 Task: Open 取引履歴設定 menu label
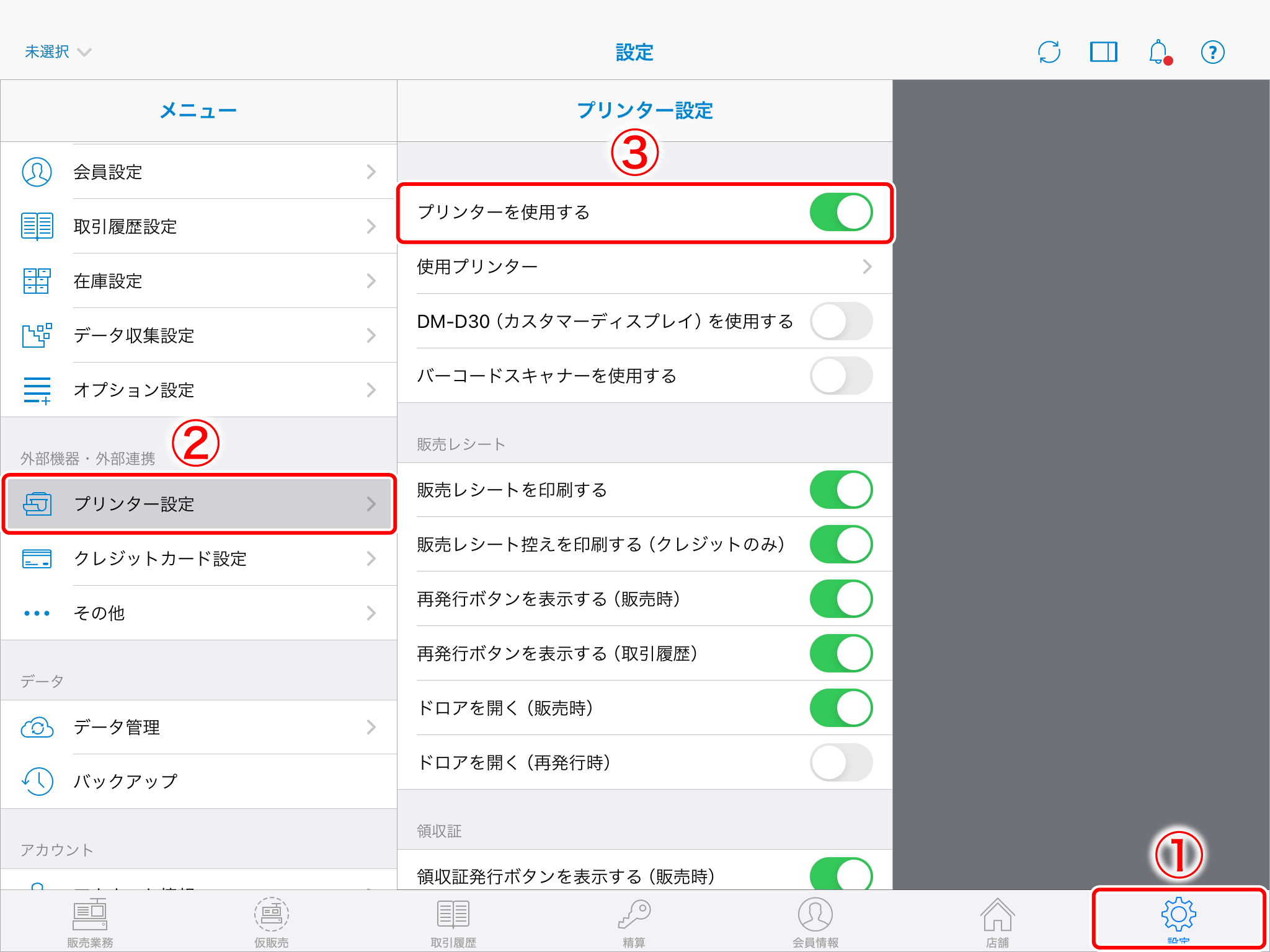point(125,226)
